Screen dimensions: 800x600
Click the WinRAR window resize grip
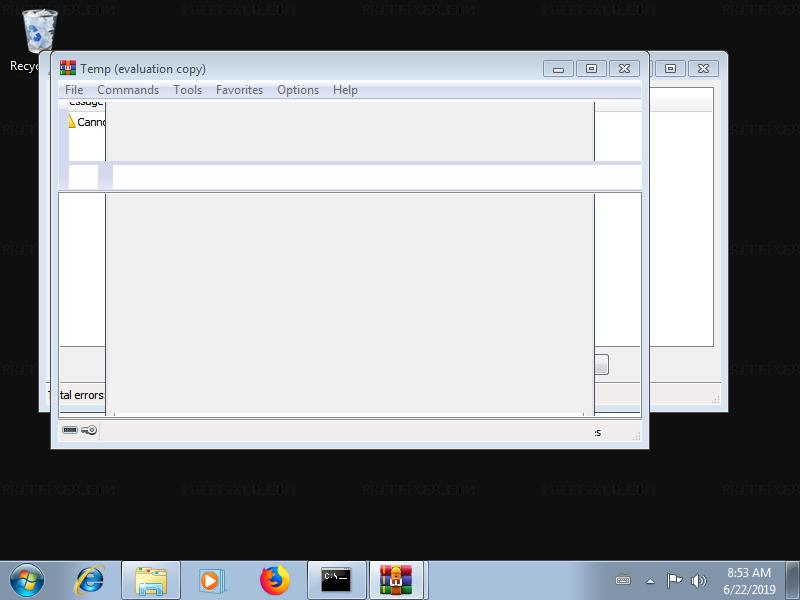[x=636, y=436]
